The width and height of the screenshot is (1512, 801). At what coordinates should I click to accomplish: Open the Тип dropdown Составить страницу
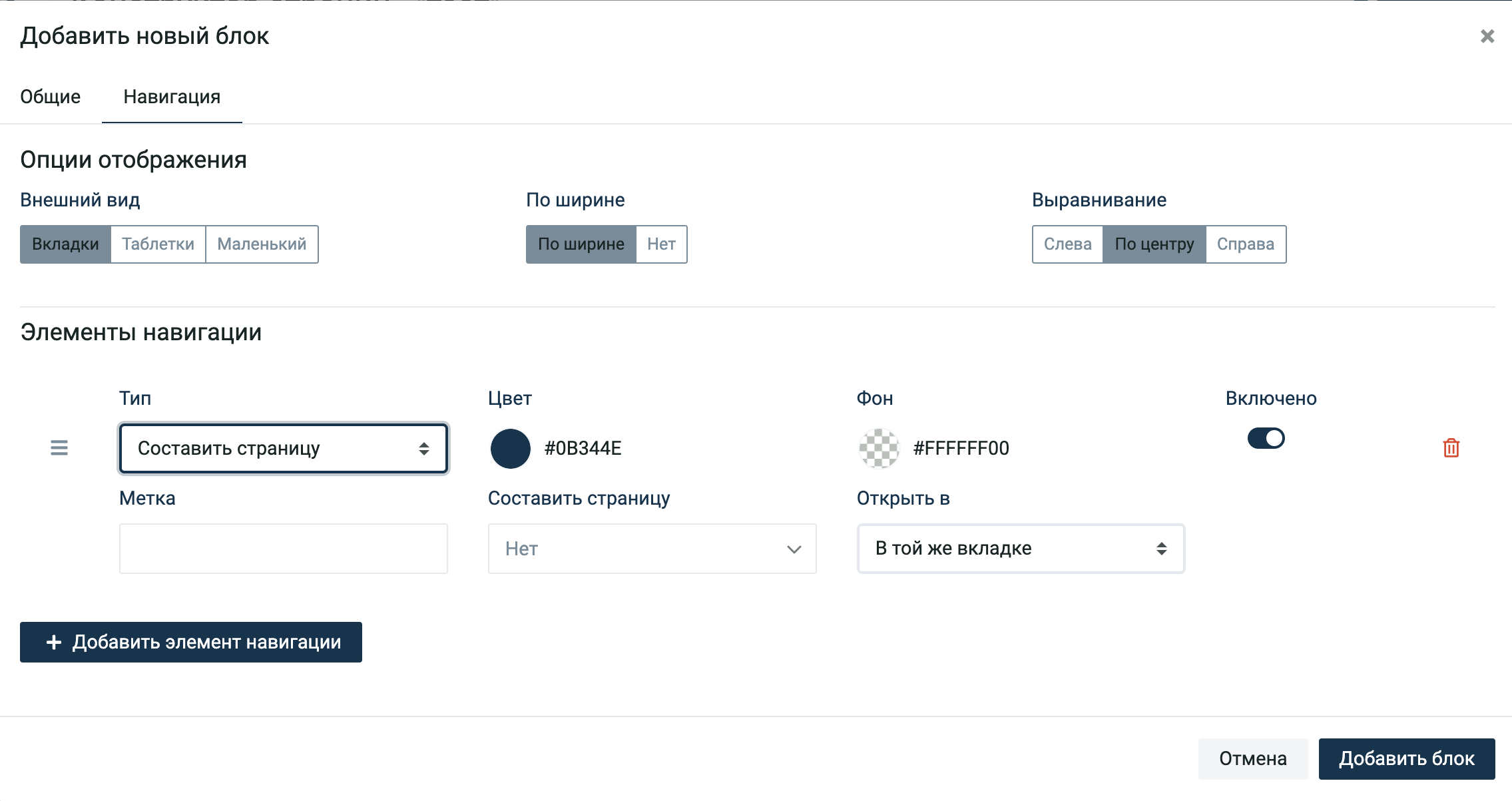[x=284, y=449]
